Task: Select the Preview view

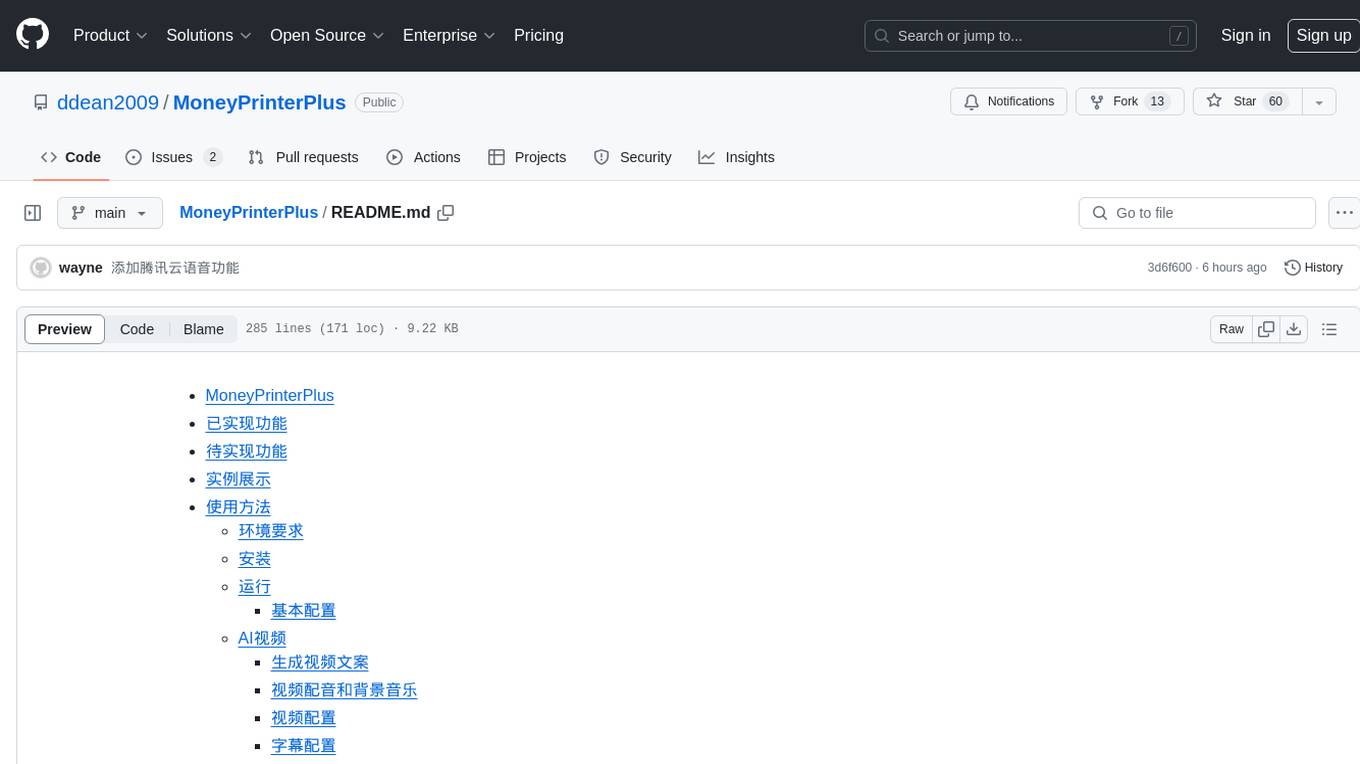Action: point(65,329)
